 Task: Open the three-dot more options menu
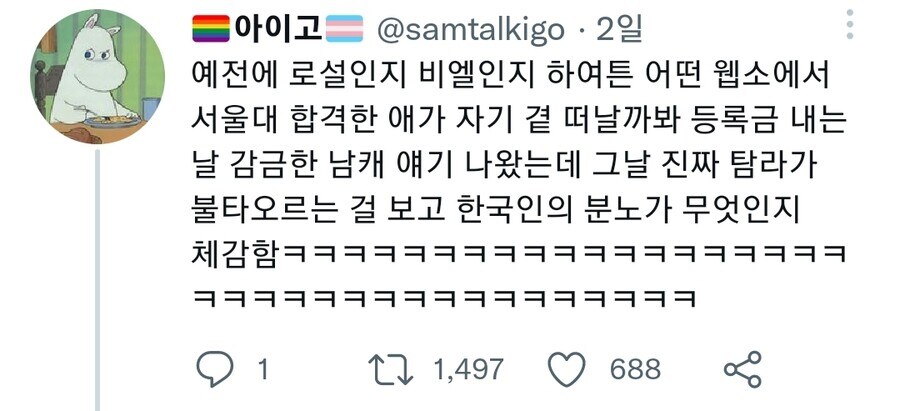(x=850, y=24)
